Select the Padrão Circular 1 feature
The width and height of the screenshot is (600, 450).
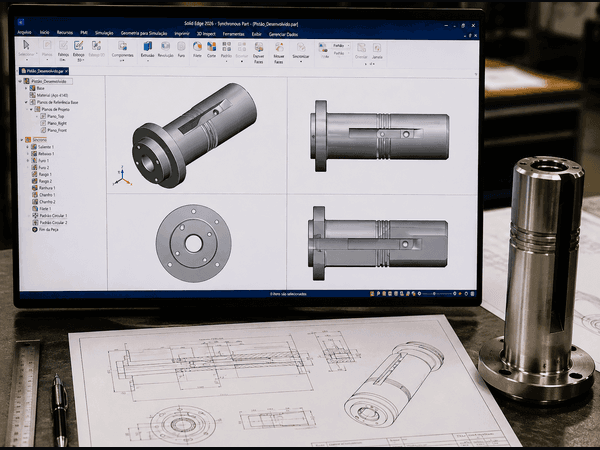[x=50, y=215]
